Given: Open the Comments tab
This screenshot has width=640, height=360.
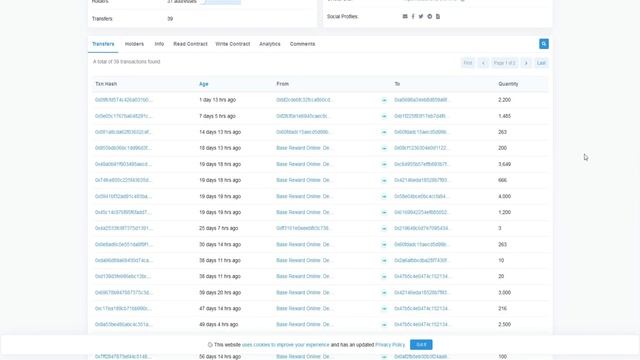Looking at the screenshot, I should [x=302, y=44].
